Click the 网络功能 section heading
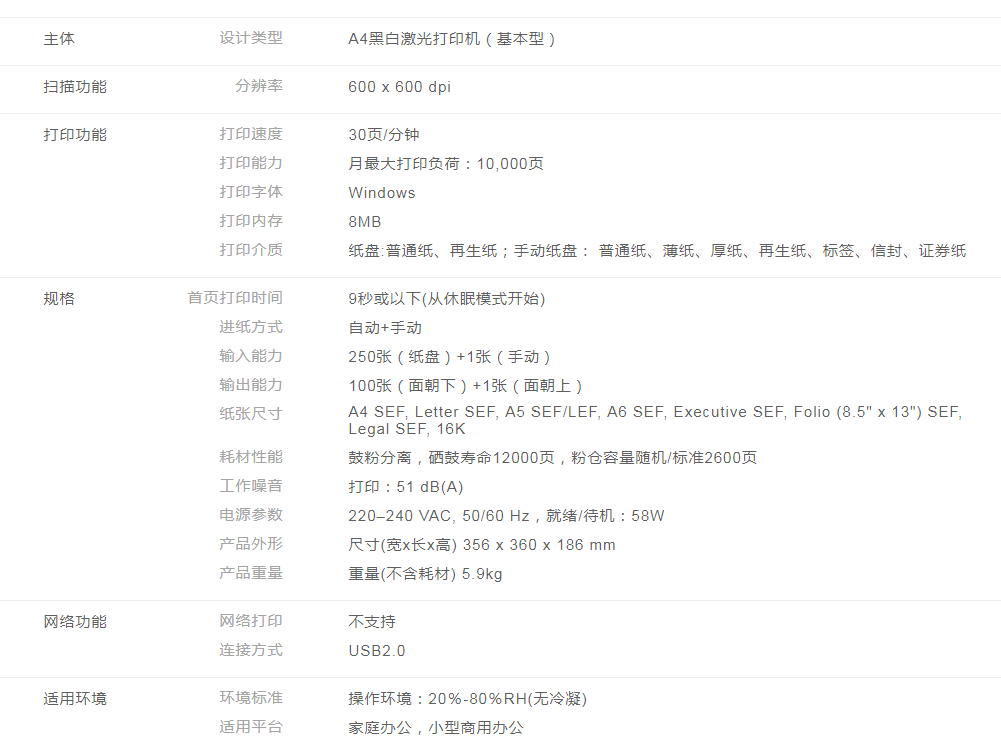This screenshot has height=739, width=1001. [75, 622]
